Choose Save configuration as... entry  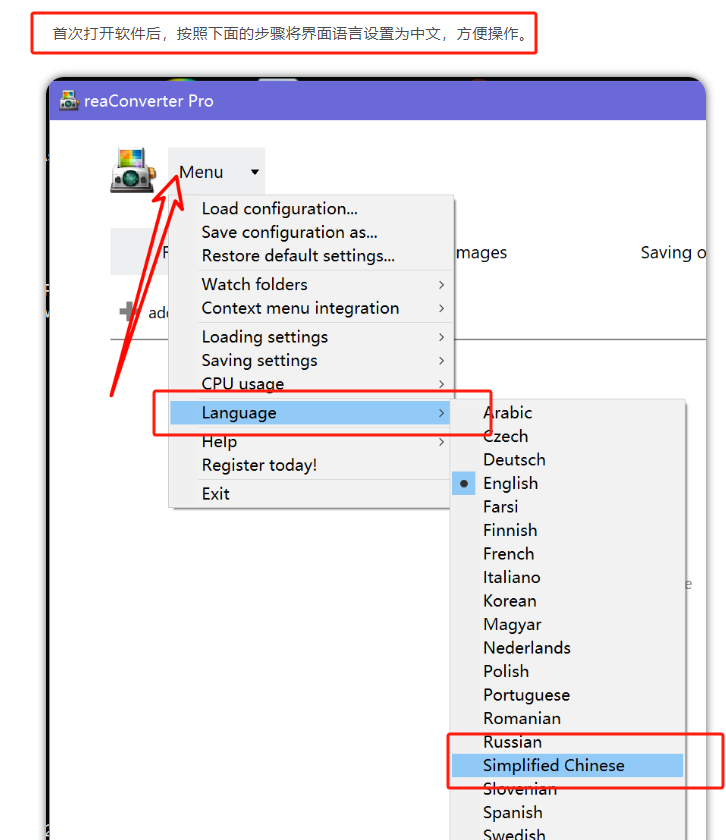[x=311, y=232]
